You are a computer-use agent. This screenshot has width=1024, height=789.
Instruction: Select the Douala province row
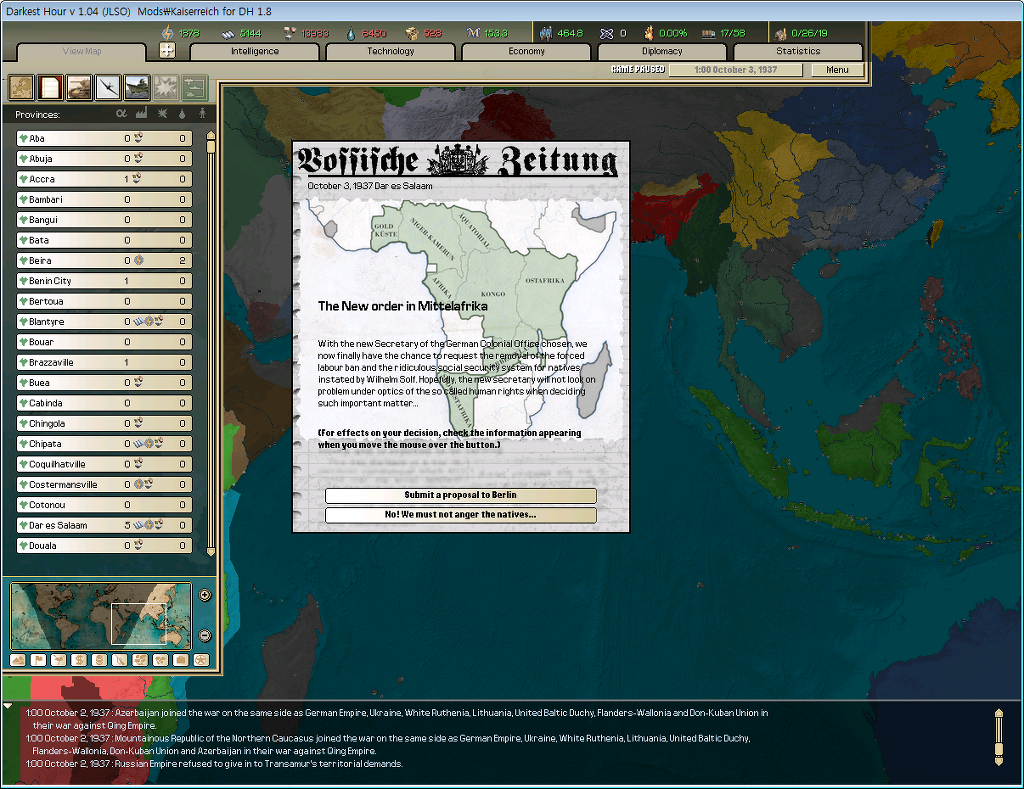[104, 545]
